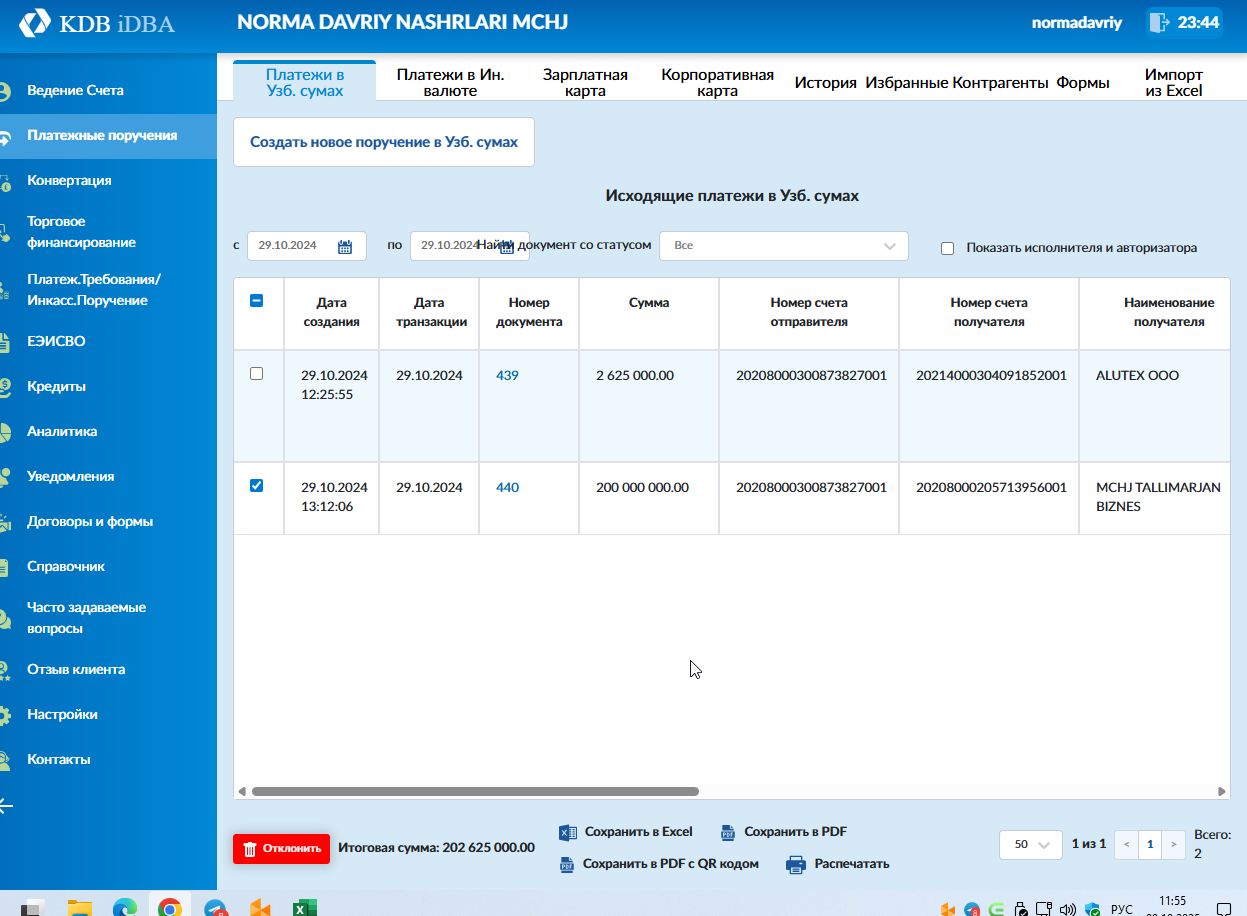Click the РУС language indicator in tray
1247x916 pixels.
1122,909
